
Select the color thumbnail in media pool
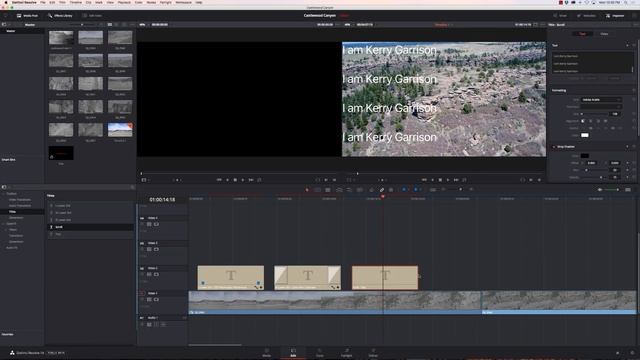pyautogui.click(x=120, y=130)
